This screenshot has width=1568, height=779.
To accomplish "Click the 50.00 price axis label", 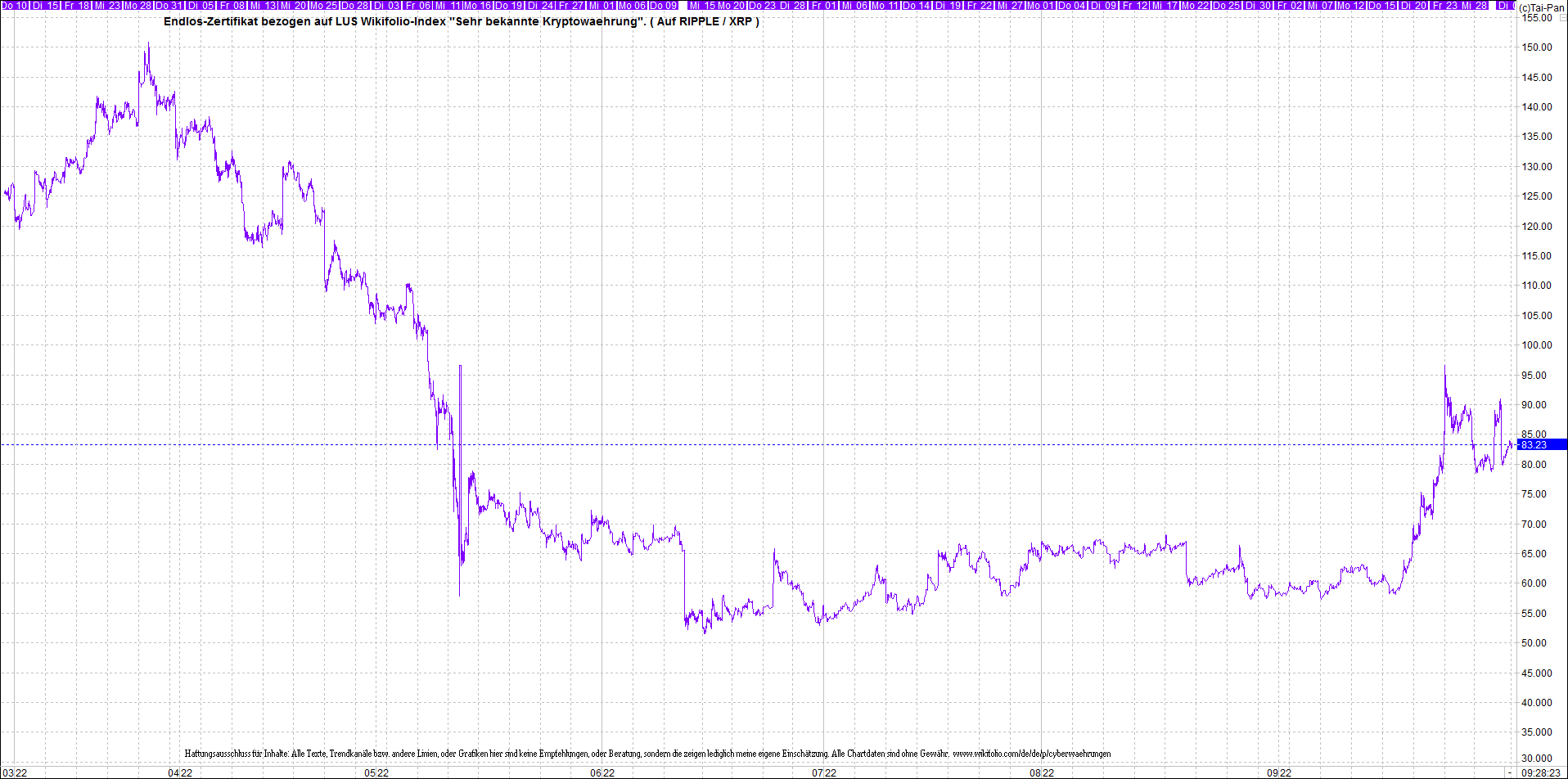I will [x=1534, y=643].
